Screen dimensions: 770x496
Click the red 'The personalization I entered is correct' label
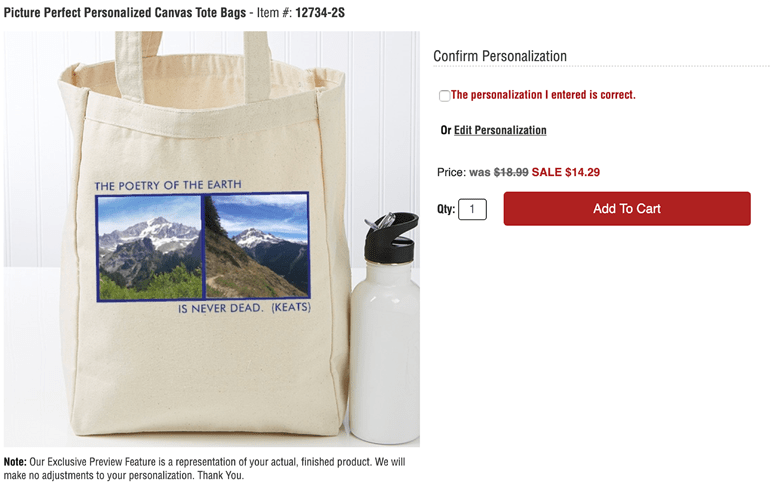click(x=543, y=95)
